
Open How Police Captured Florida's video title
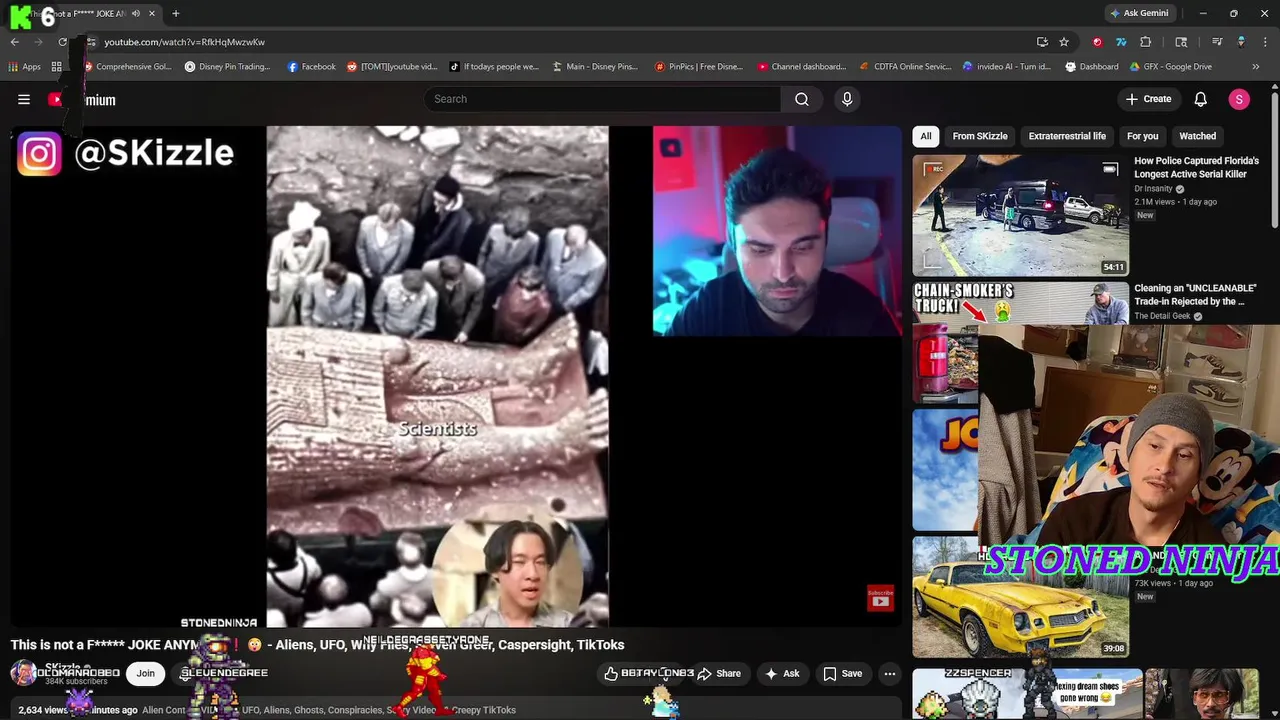coord(1196,167)
